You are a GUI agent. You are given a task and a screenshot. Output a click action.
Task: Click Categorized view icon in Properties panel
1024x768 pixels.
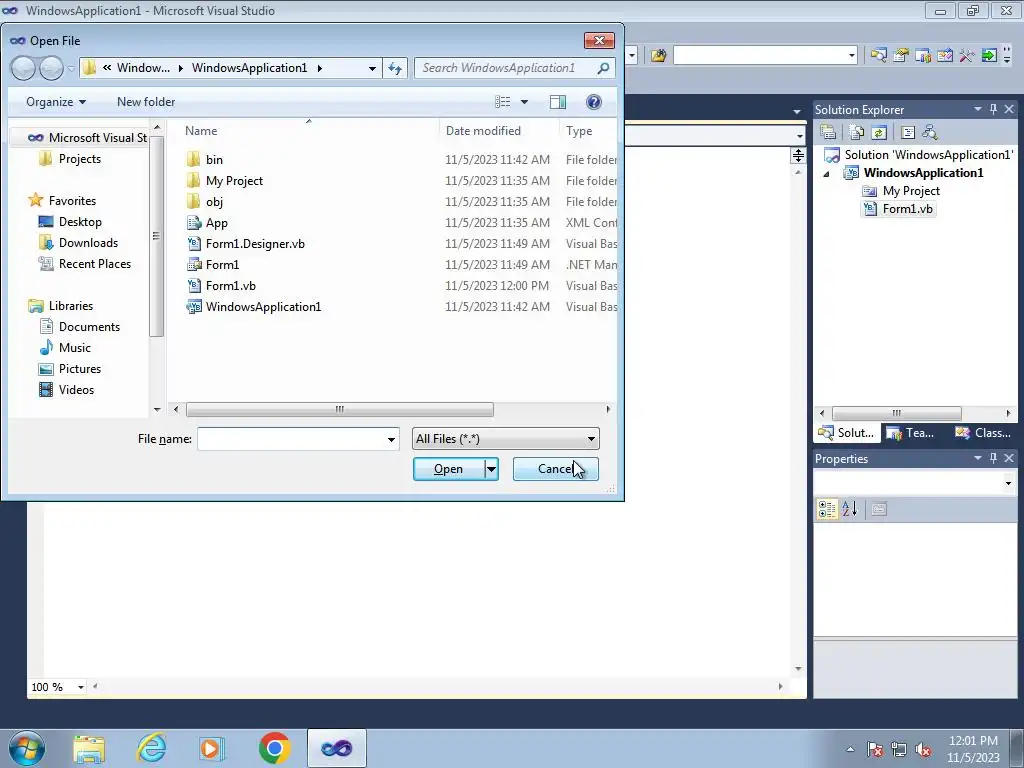point(827,509)
